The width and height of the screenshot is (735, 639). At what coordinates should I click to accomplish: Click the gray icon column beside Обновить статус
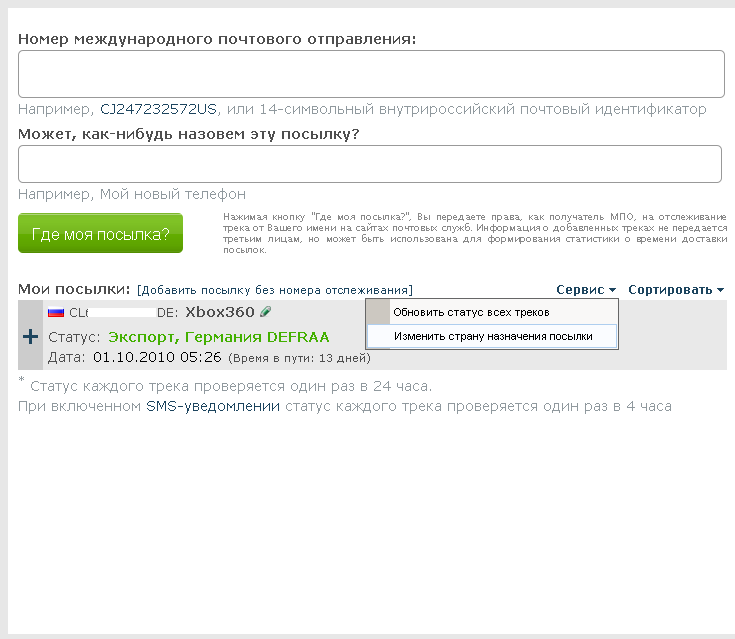point(378,312)
